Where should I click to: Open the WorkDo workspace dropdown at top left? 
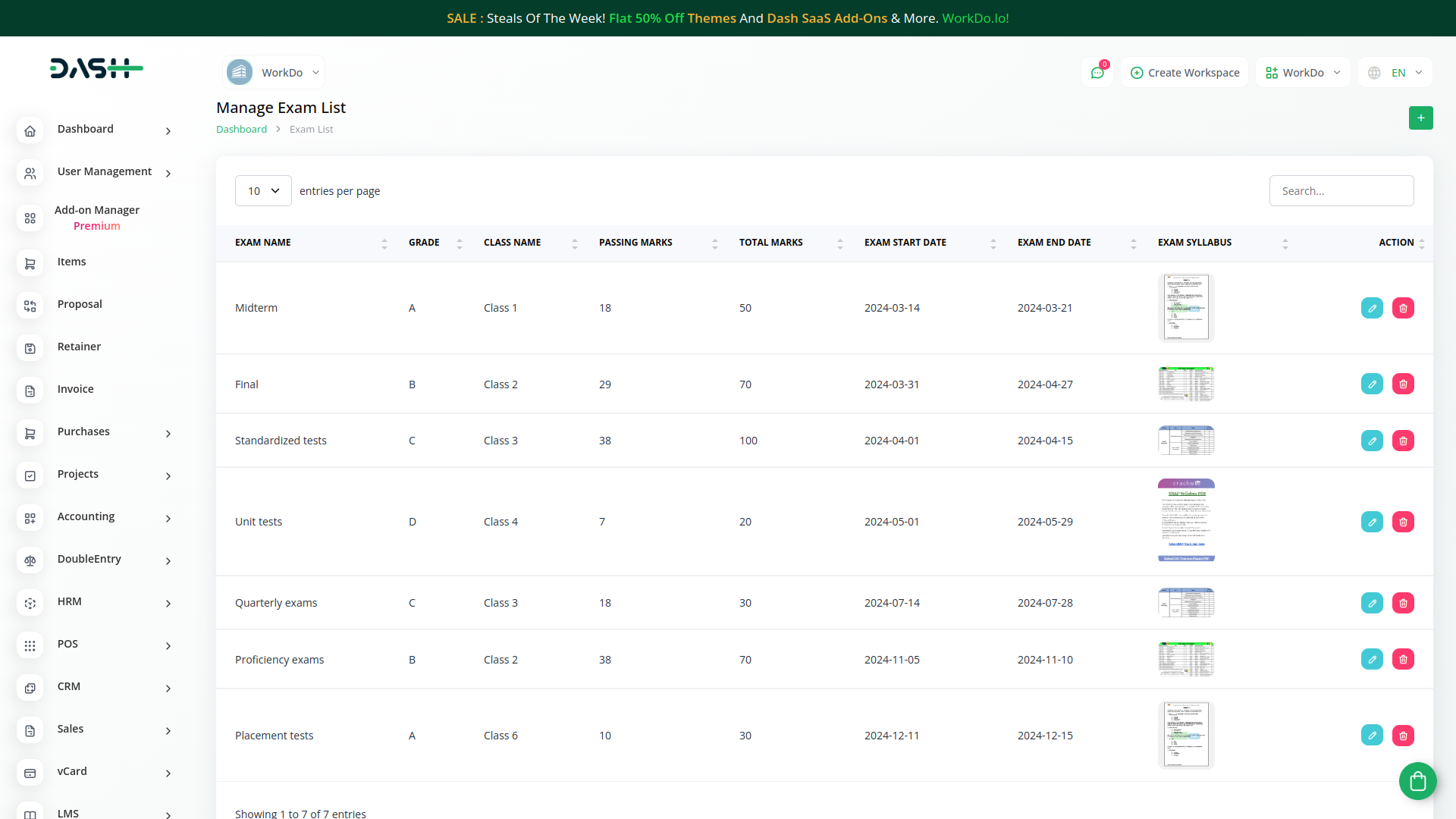(275, 73)
